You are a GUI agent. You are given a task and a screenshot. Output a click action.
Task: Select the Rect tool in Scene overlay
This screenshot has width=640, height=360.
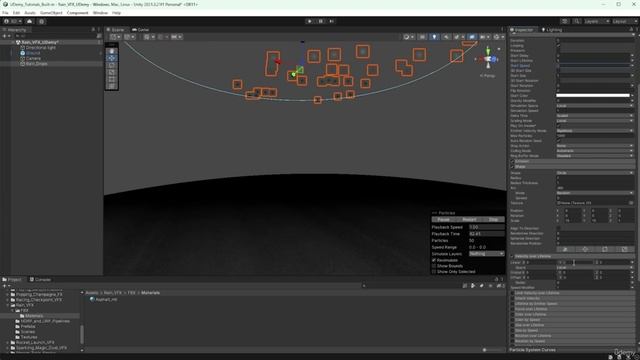click(x=111, y=79)
